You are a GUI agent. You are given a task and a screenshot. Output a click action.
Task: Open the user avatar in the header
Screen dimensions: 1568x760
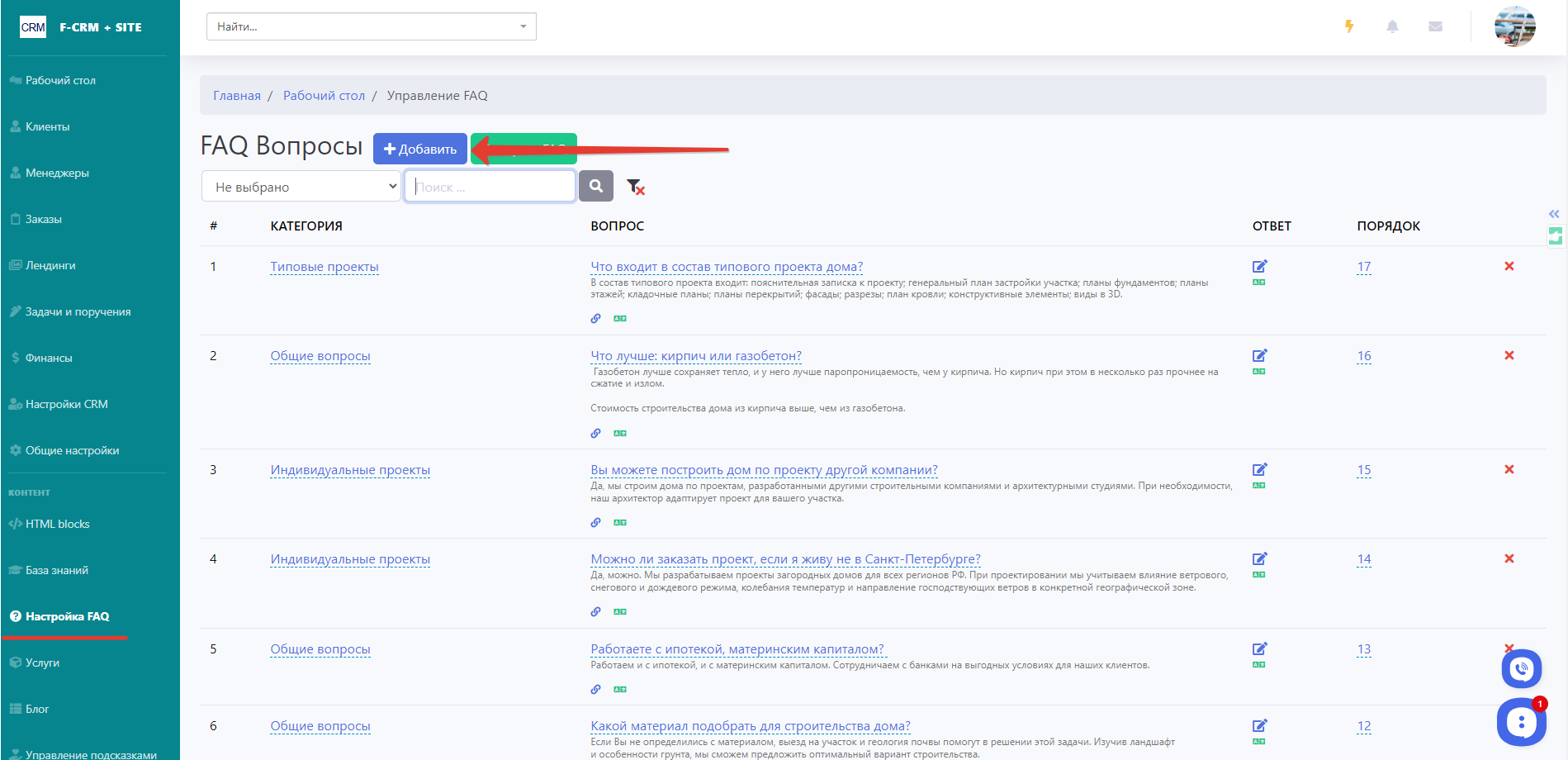point(1514,26)
